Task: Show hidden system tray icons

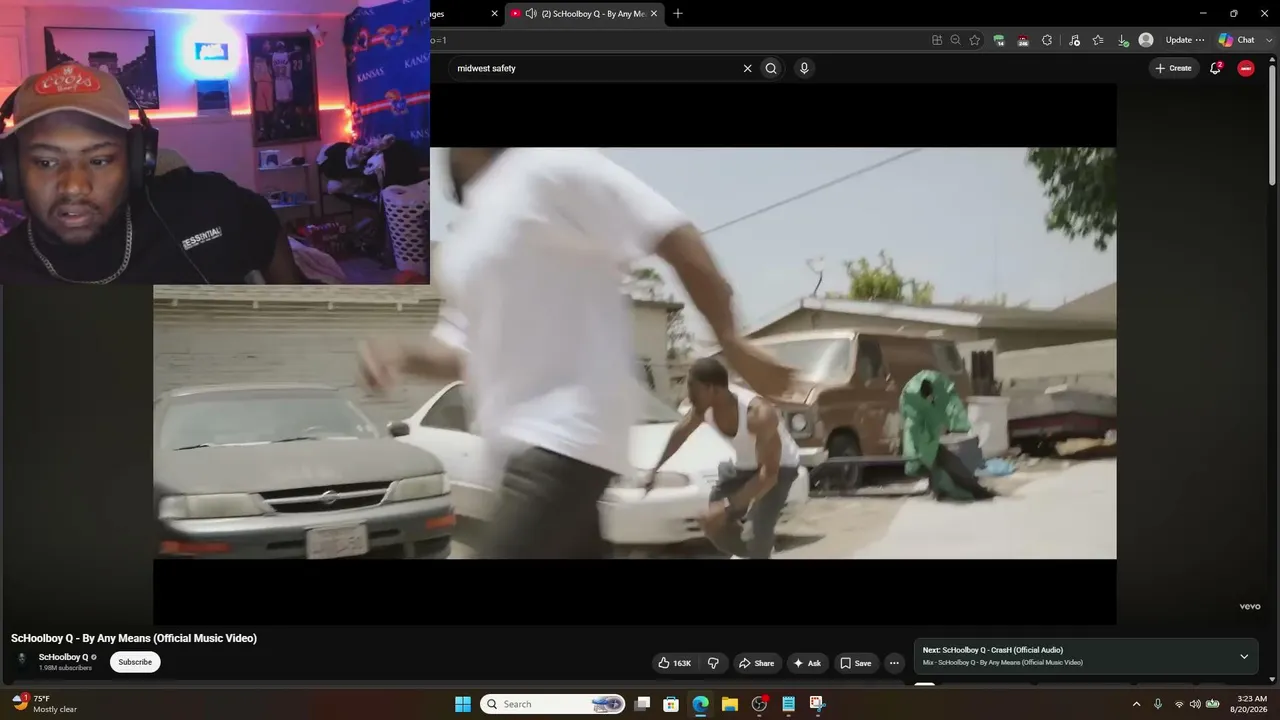Action: click(1136, 704)
